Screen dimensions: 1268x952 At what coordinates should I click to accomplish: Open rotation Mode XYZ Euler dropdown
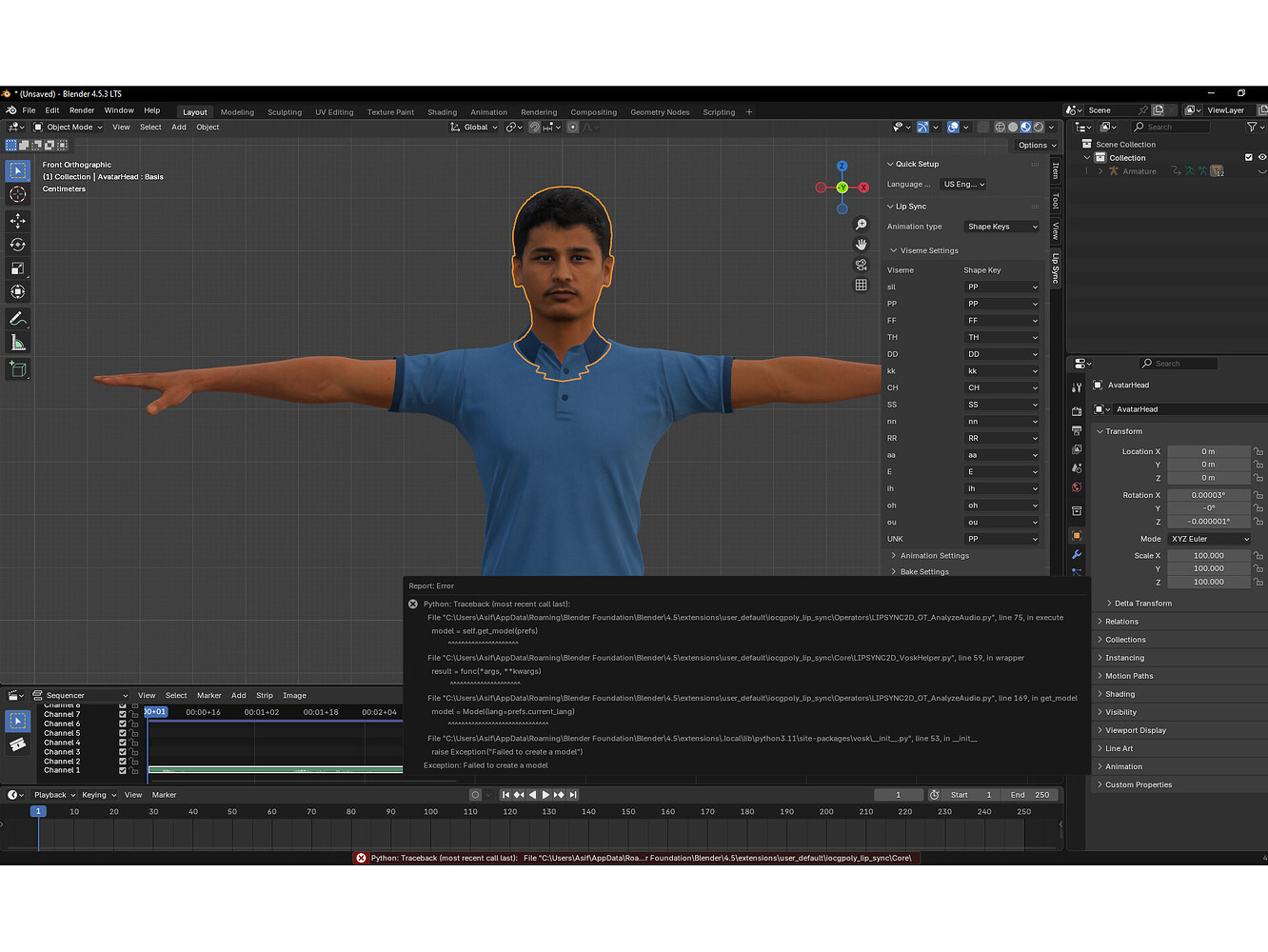click(1209, 539)
